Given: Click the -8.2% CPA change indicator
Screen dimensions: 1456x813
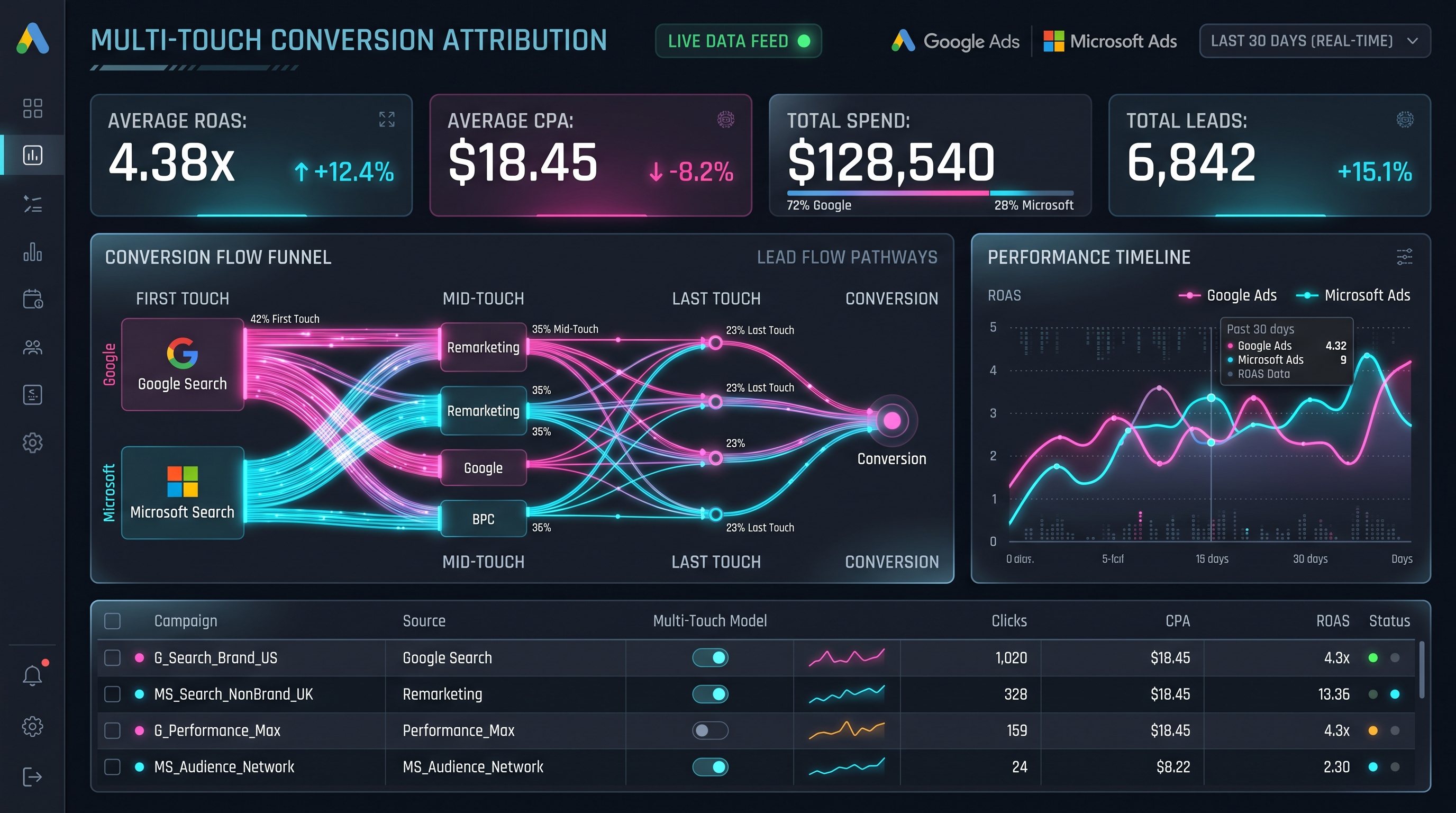Looking at the screenshot, I should [690, 171].
